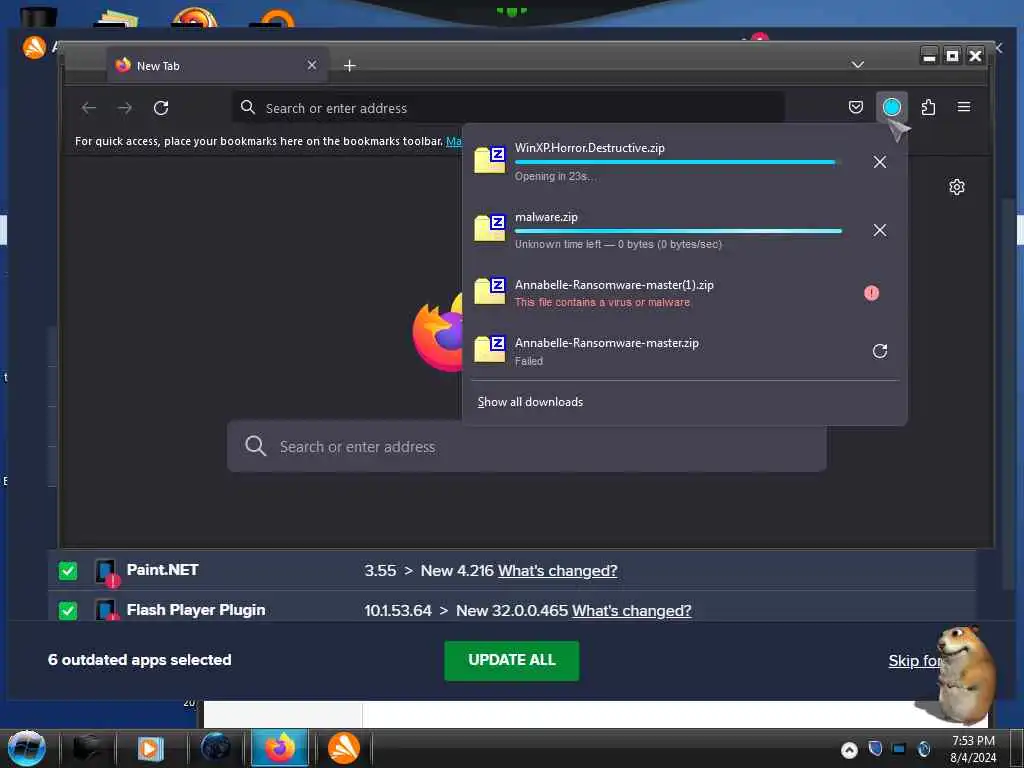Click the Annabelle-Ransomware-master(1).zip file name
1024x768 pixels.
tap(614, 285)
